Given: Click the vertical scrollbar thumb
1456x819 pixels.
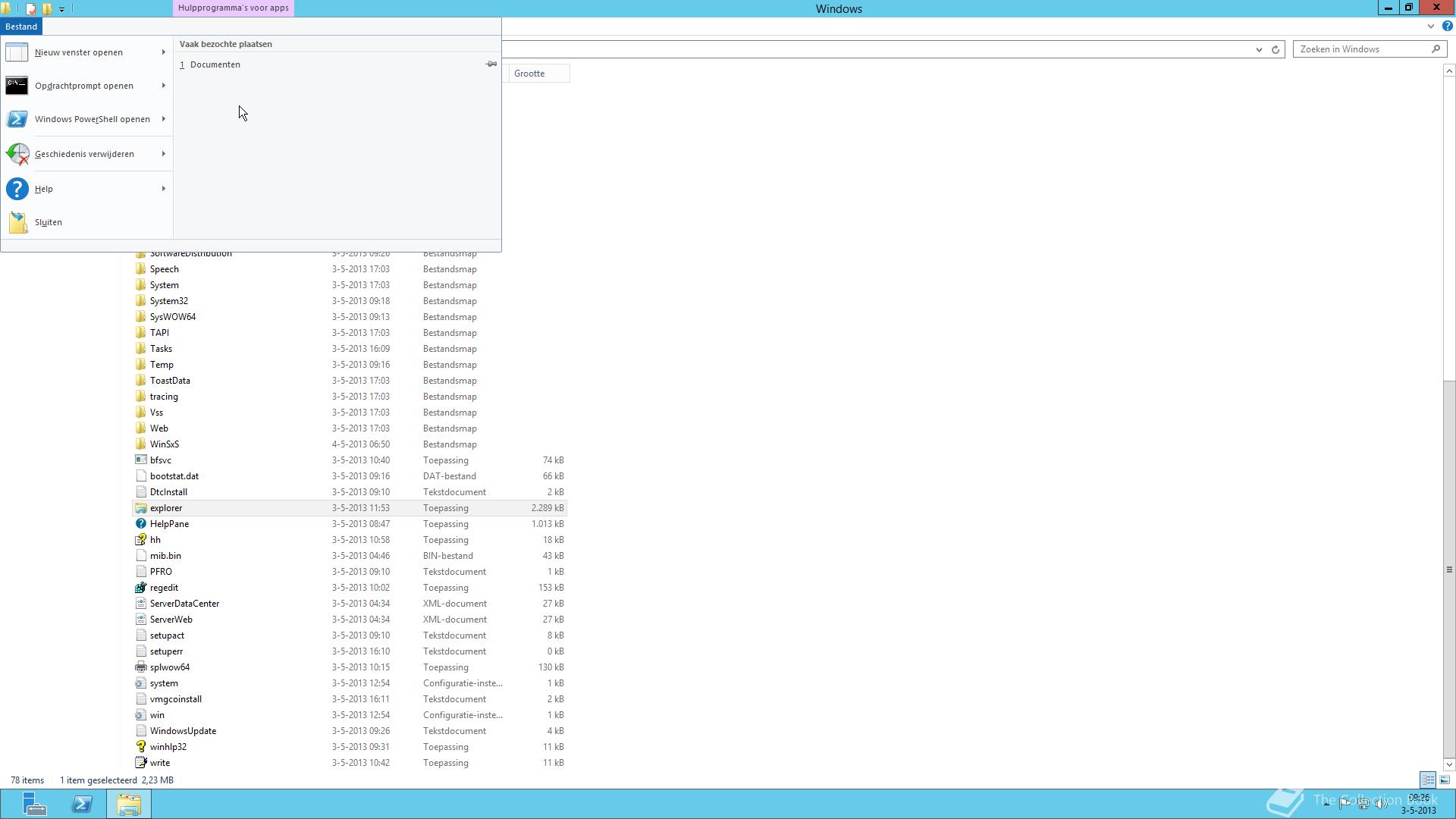Looking at the screenshot, I should coord(1449,569).
